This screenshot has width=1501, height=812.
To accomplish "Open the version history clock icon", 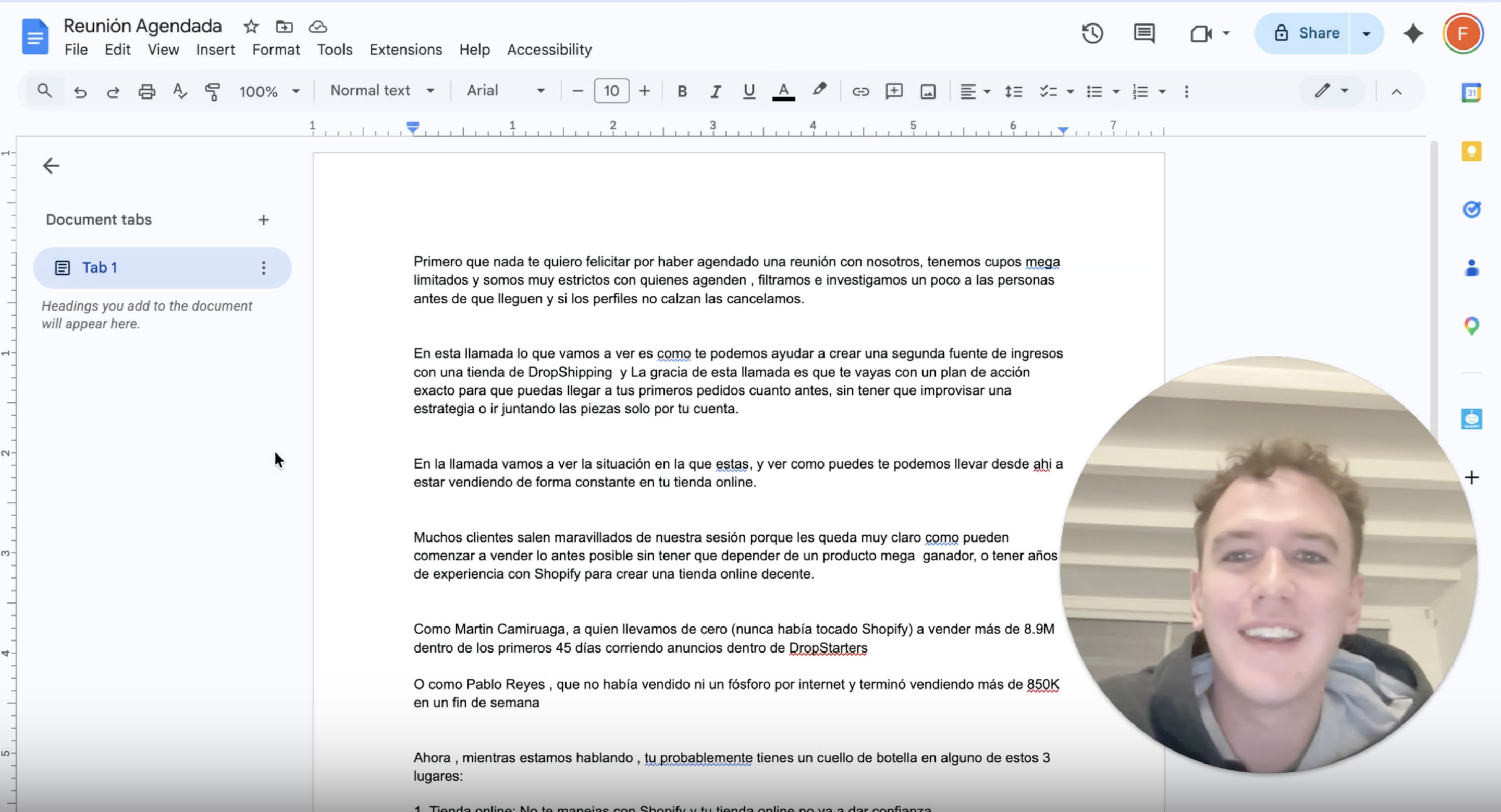I will [x=1092, y=33].
